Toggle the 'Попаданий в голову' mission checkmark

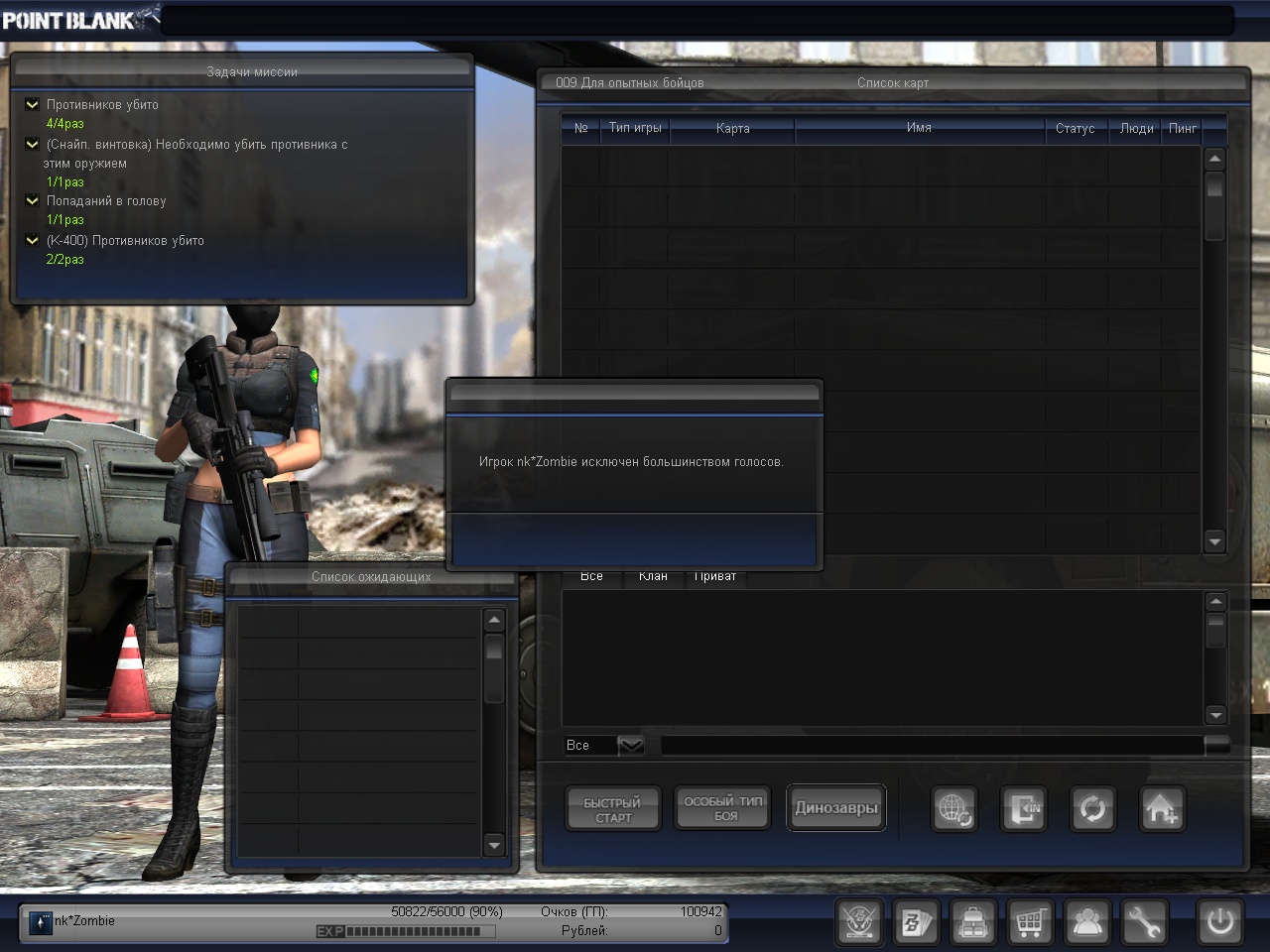[32, 200]
